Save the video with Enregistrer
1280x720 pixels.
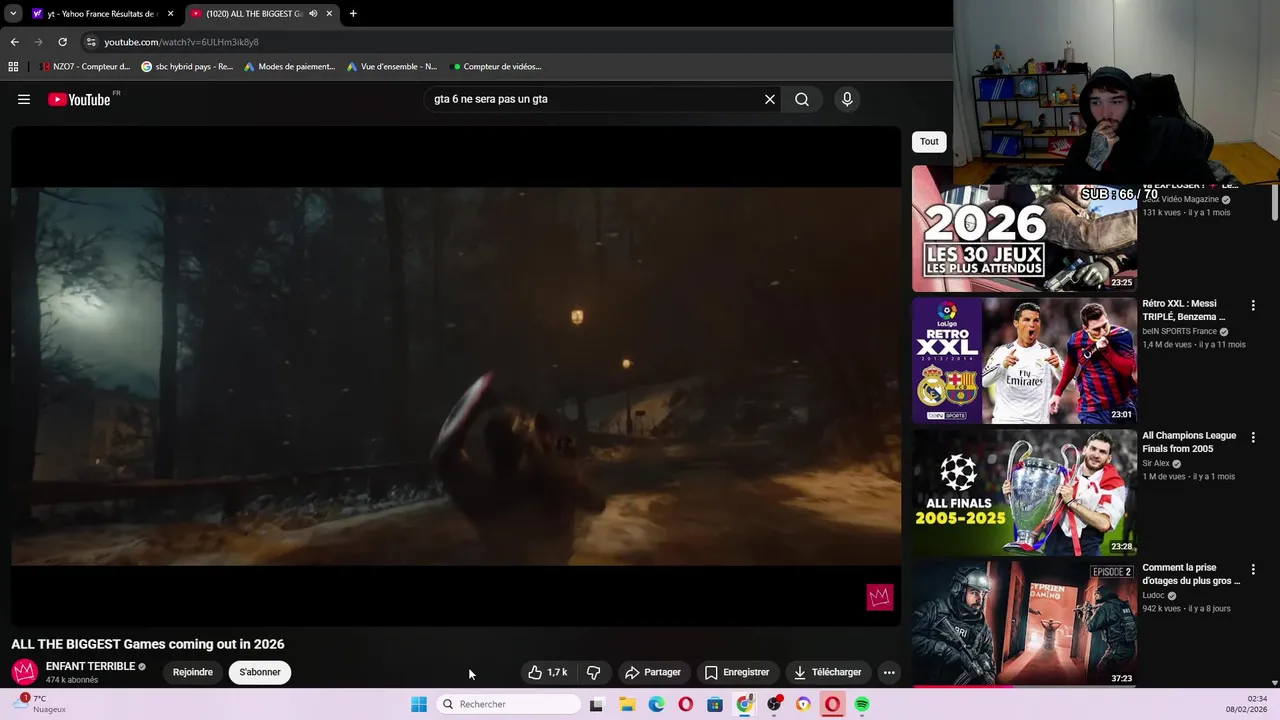point(737,672)
